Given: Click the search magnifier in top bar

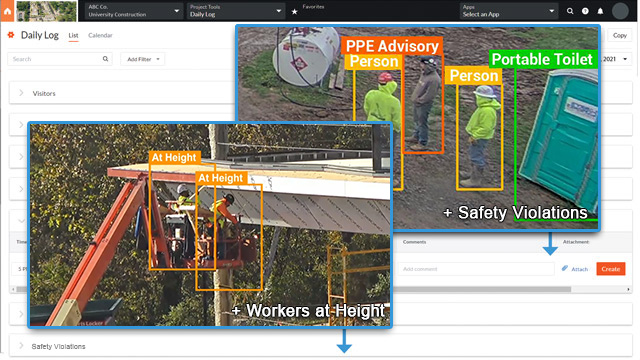Looking at the screenshot, I should point(570,11).
